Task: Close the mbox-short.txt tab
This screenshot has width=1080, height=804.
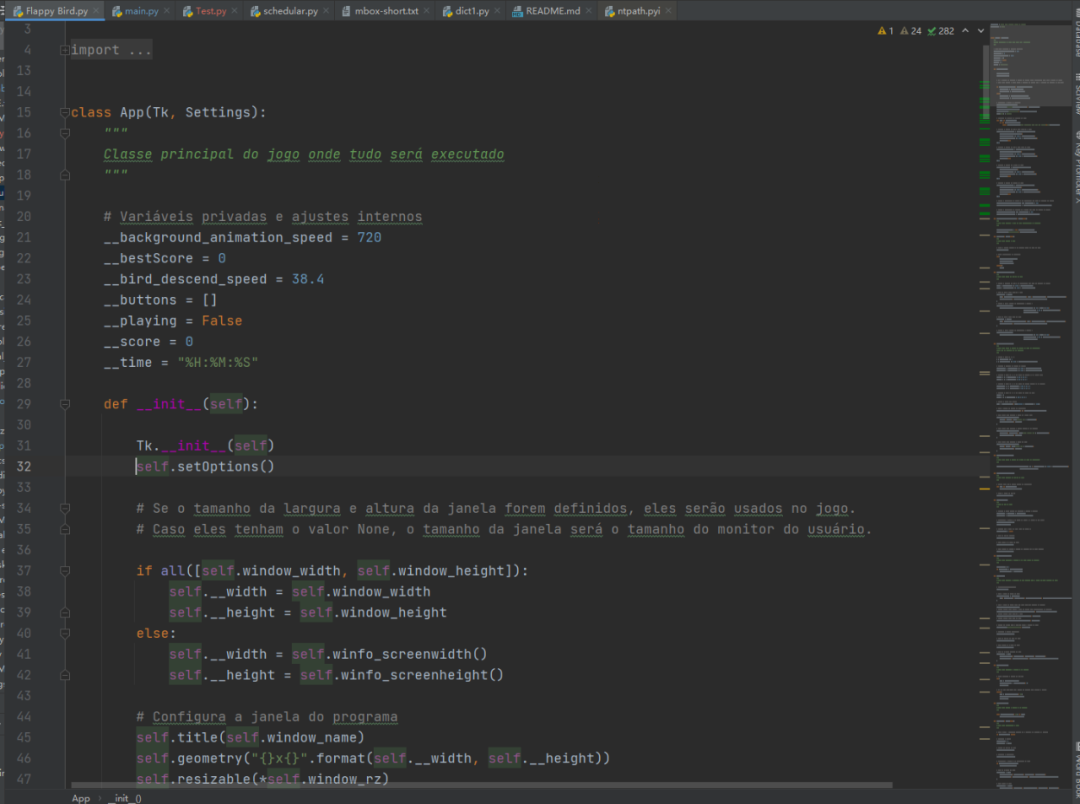Action: tap(427, 11)
